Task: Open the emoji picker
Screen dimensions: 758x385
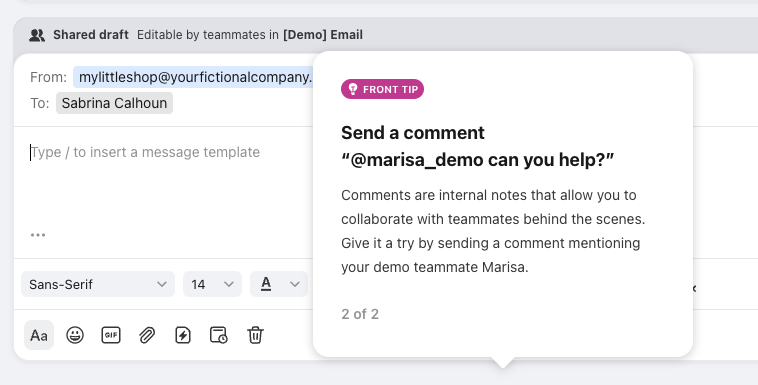Action: click(75, 335)
